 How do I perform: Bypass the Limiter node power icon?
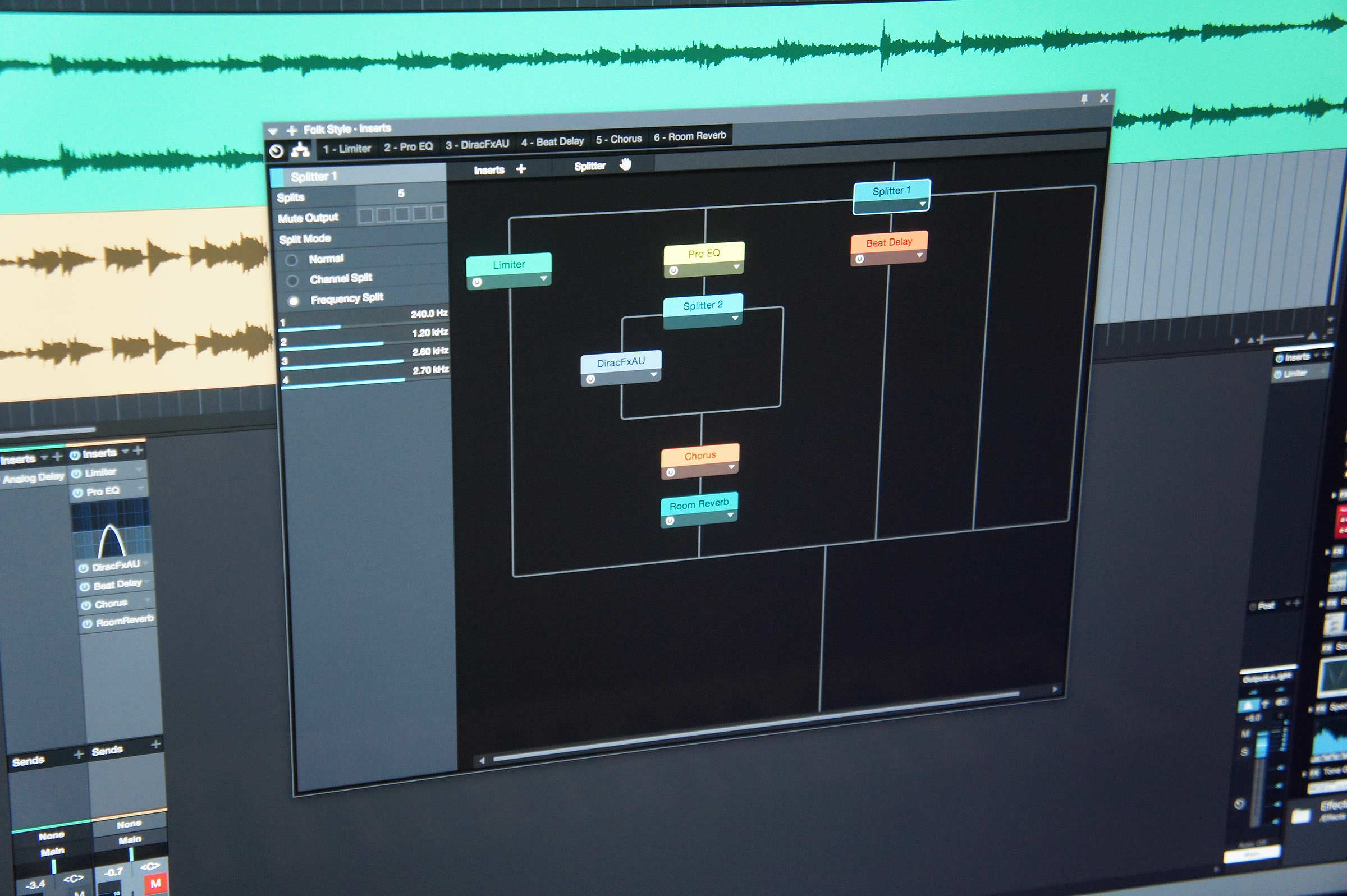pyautogui.click(x=477, y=282)
